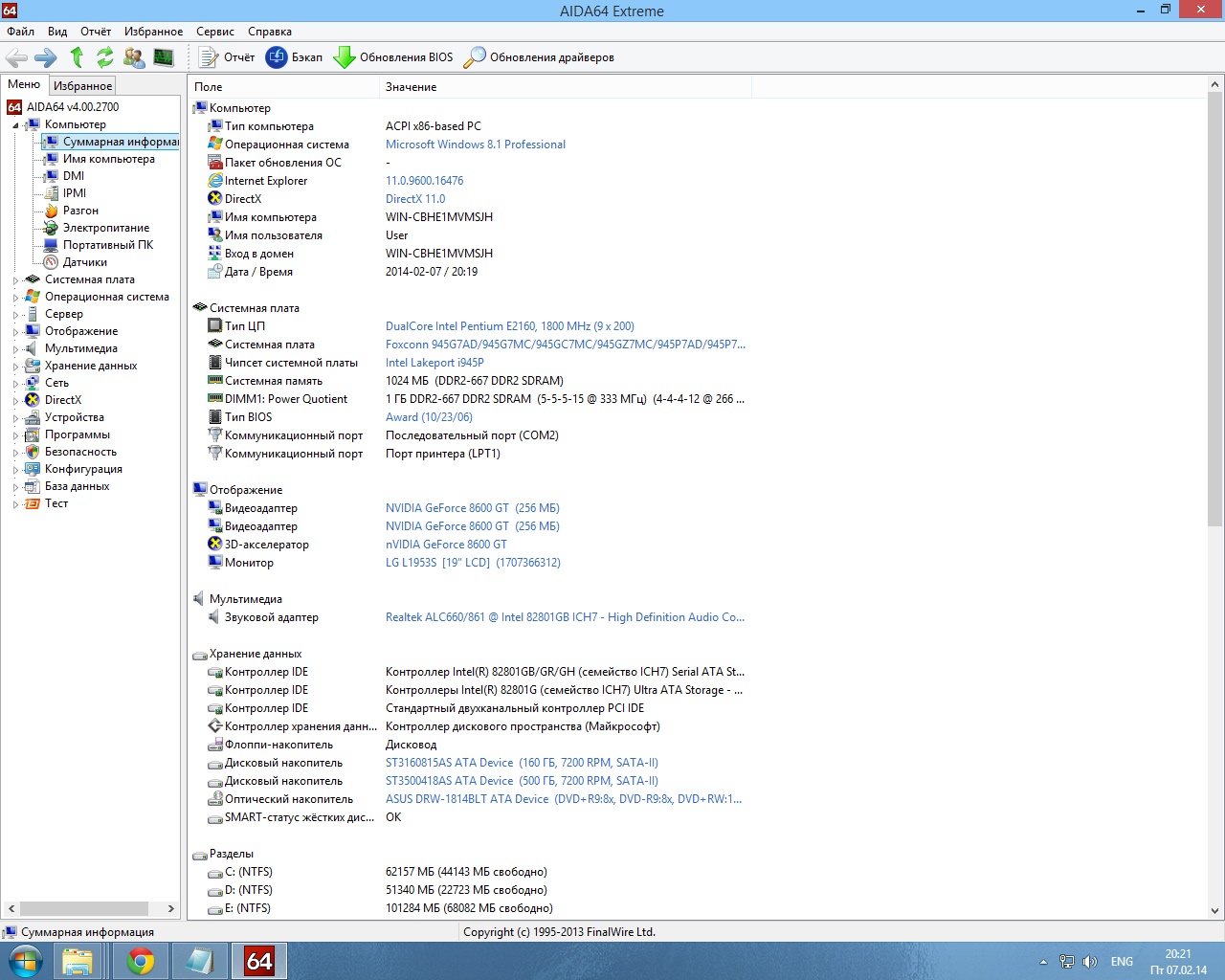1225x980 pixels.
Task: Select Портативный ПК in the tree
Action: tap(108, 245)
